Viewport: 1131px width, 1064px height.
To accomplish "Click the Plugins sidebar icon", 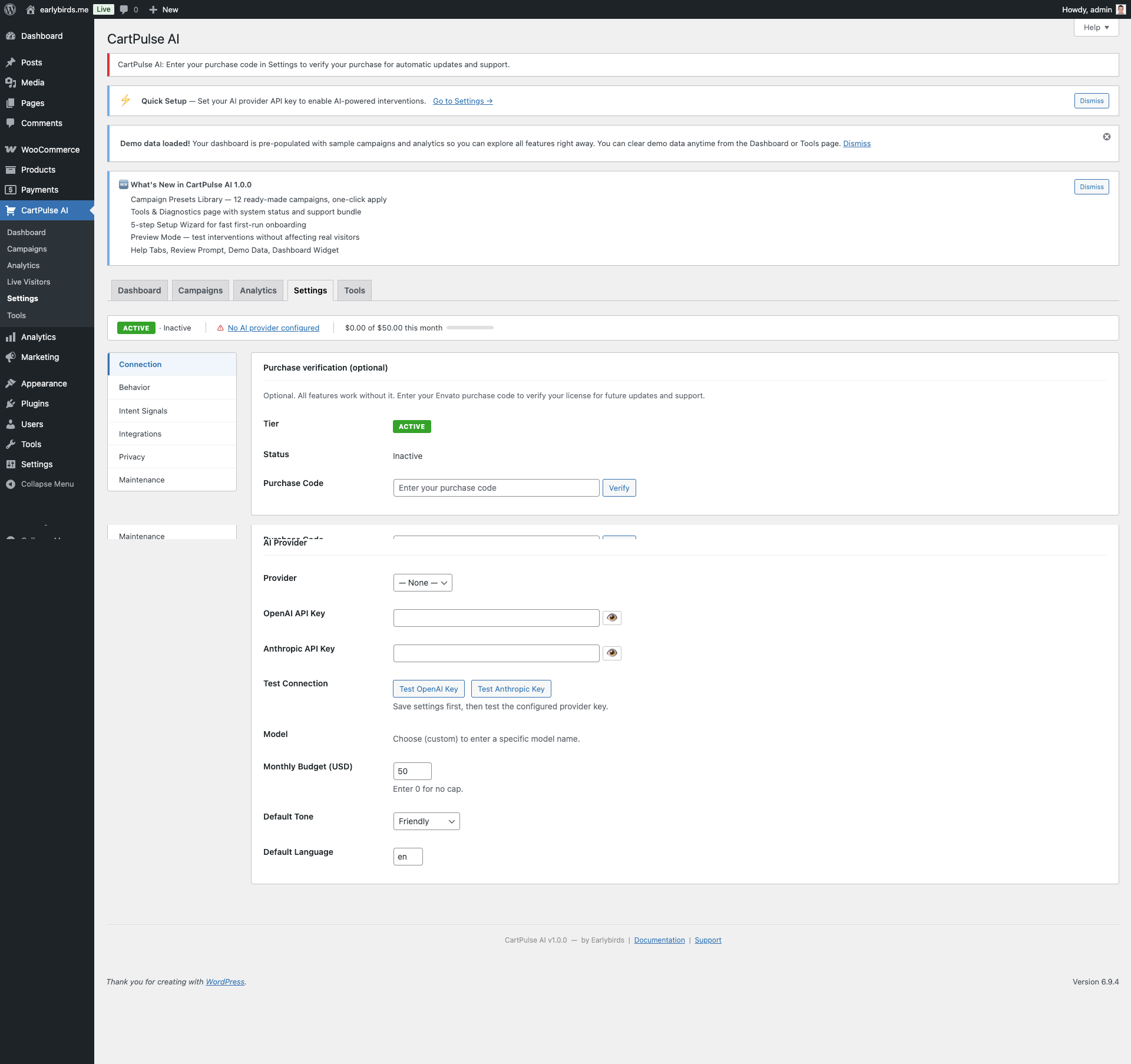I will click(x=11, y=404).
